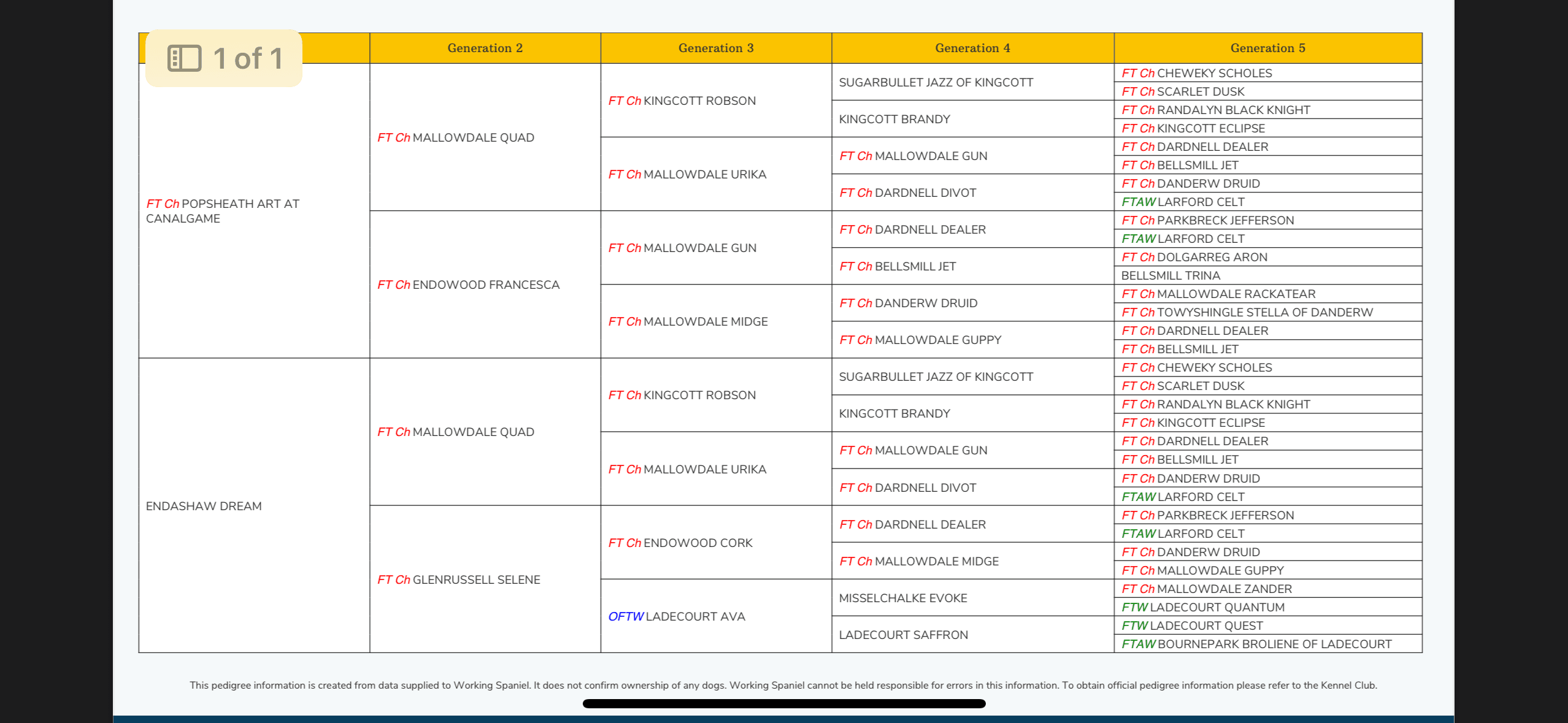Click LADECOURT SAFFRON entry
The height and width of the screenshot is (723, 1568).
(903, 635)
